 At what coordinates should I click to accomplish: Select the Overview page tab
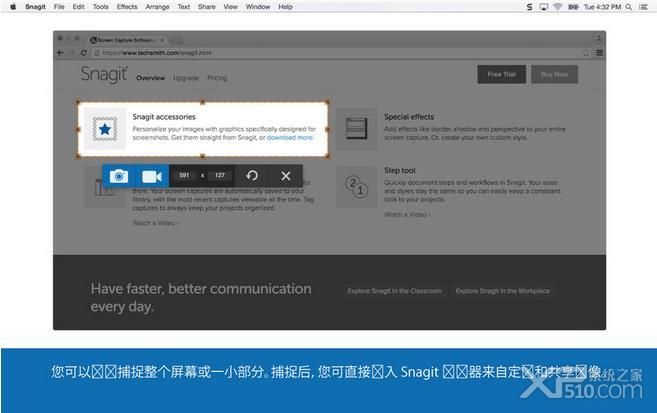[150, 78]
